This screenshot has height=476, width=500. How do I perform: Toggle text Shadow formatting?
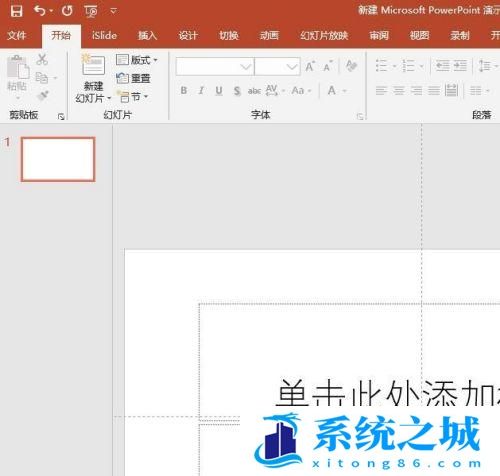[x=237, y=91]
